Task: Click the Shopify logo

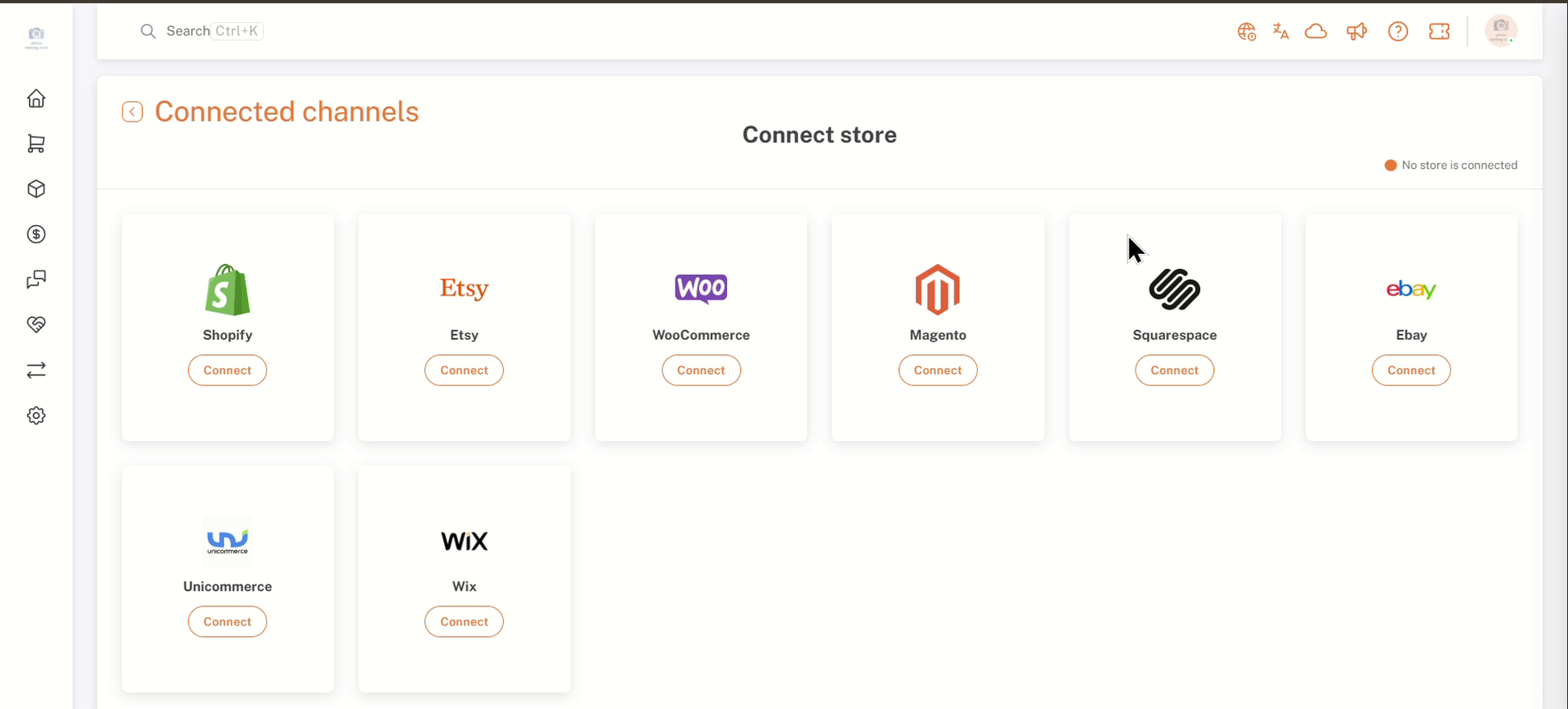Action: (227, 290)
